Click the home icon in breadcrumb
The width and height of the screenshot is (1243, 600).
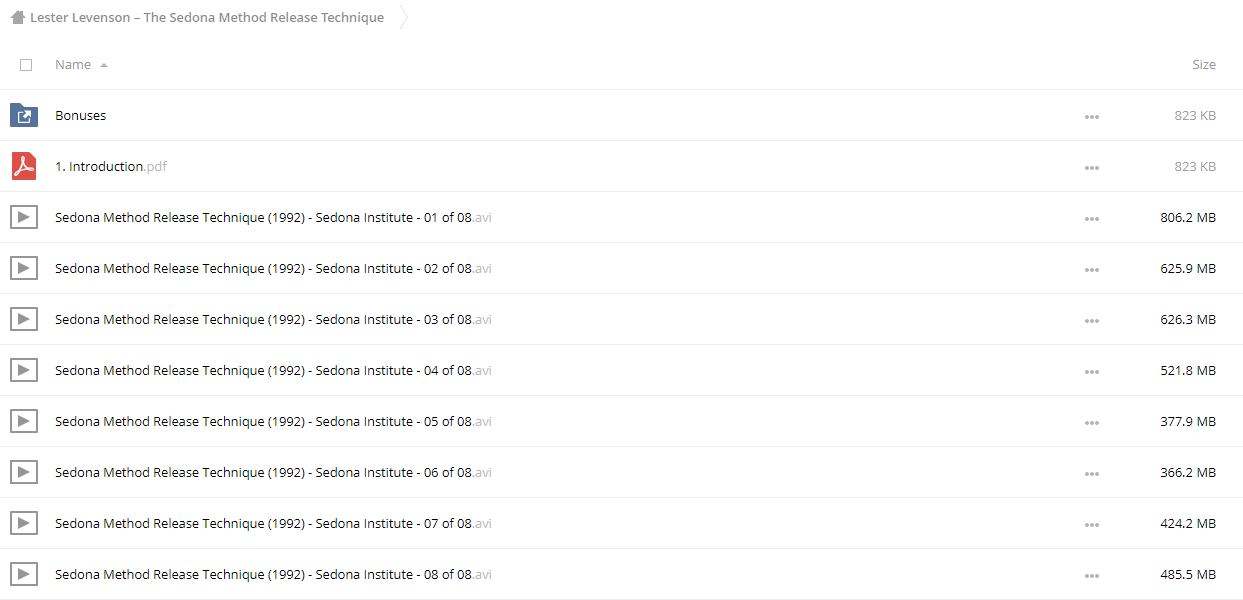(17, 17)
